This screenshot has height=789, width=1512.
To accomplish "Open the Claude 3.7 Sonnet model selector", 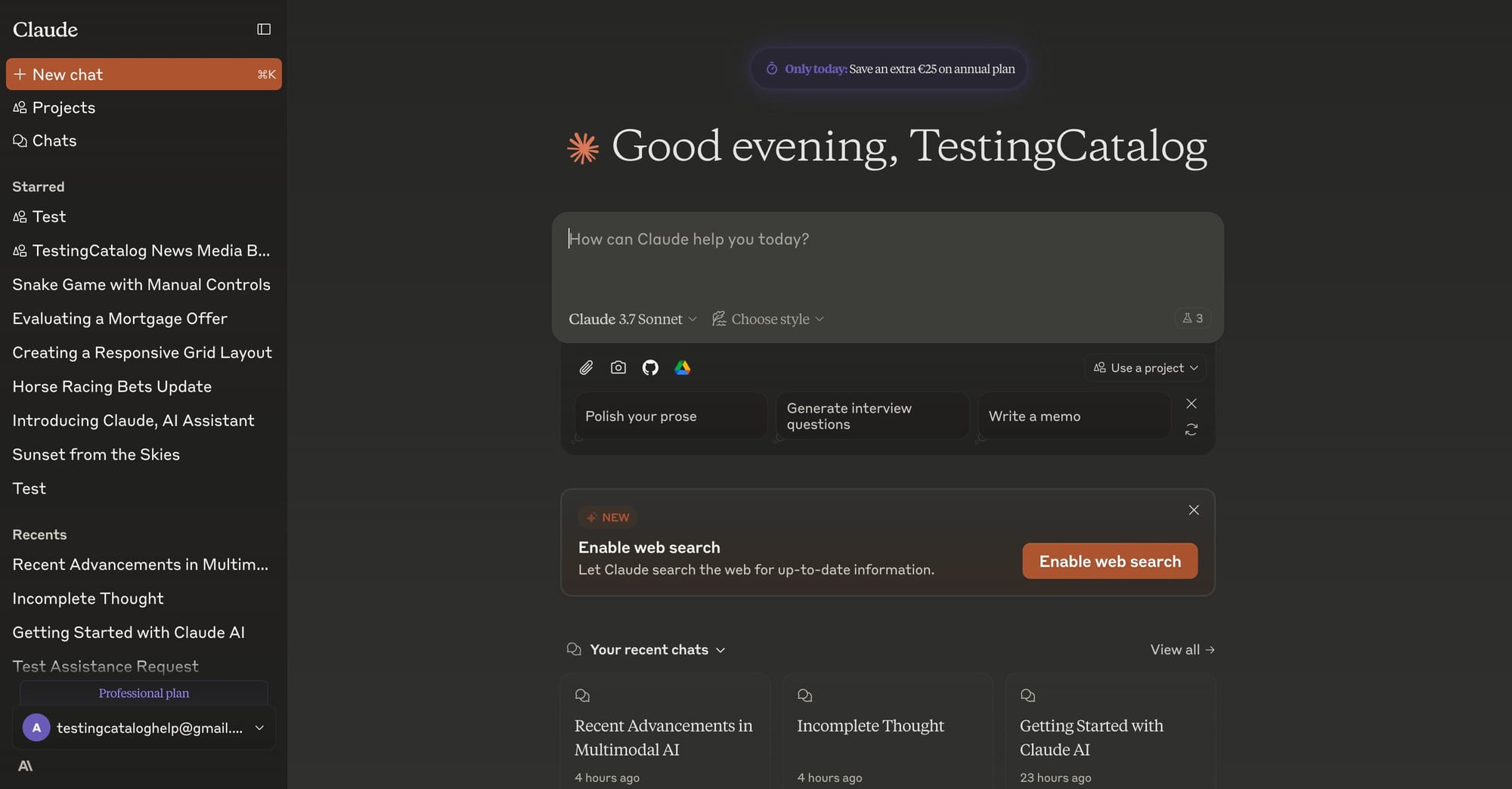I will point(633,319).
